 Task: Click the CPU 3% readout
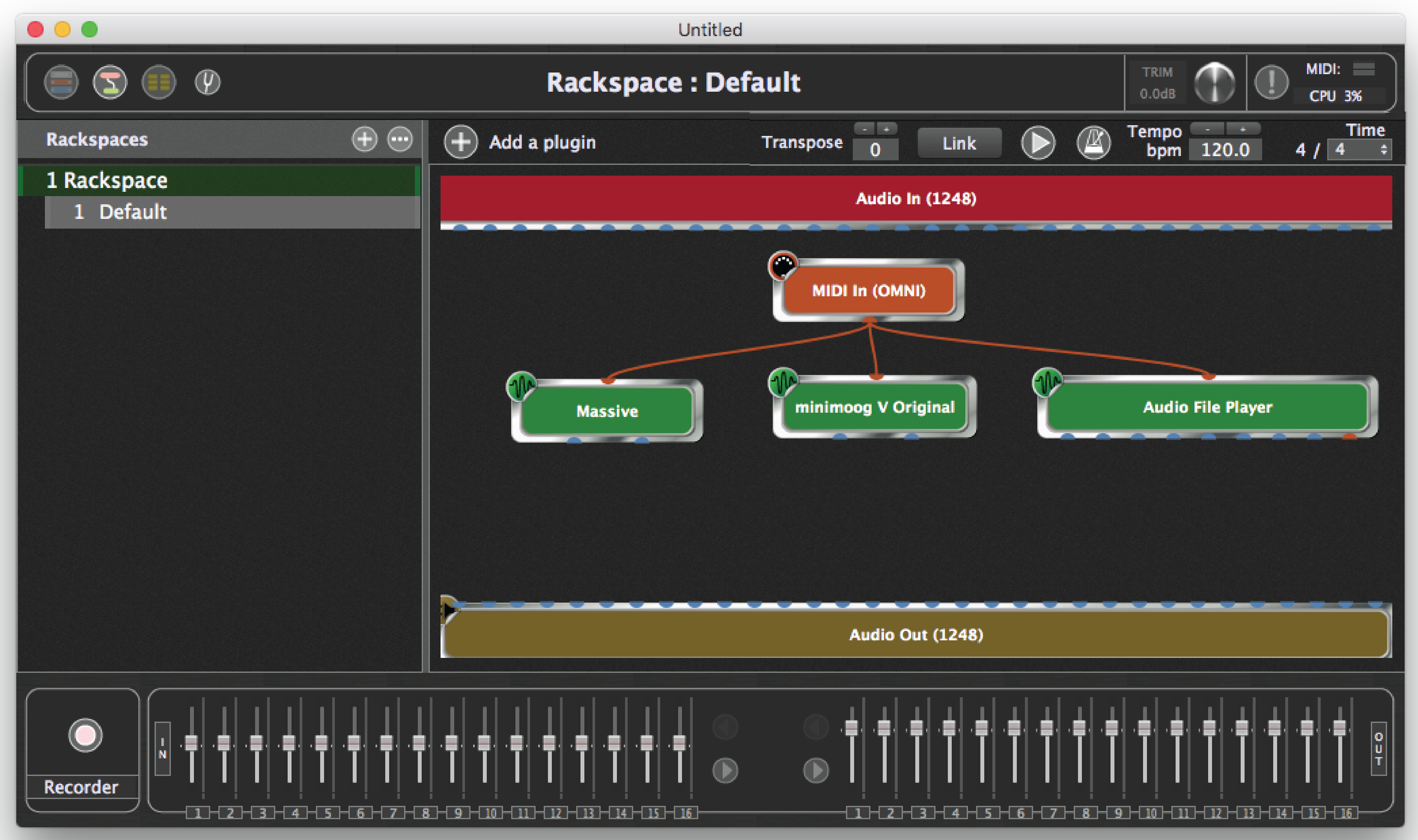point(1335,96)
